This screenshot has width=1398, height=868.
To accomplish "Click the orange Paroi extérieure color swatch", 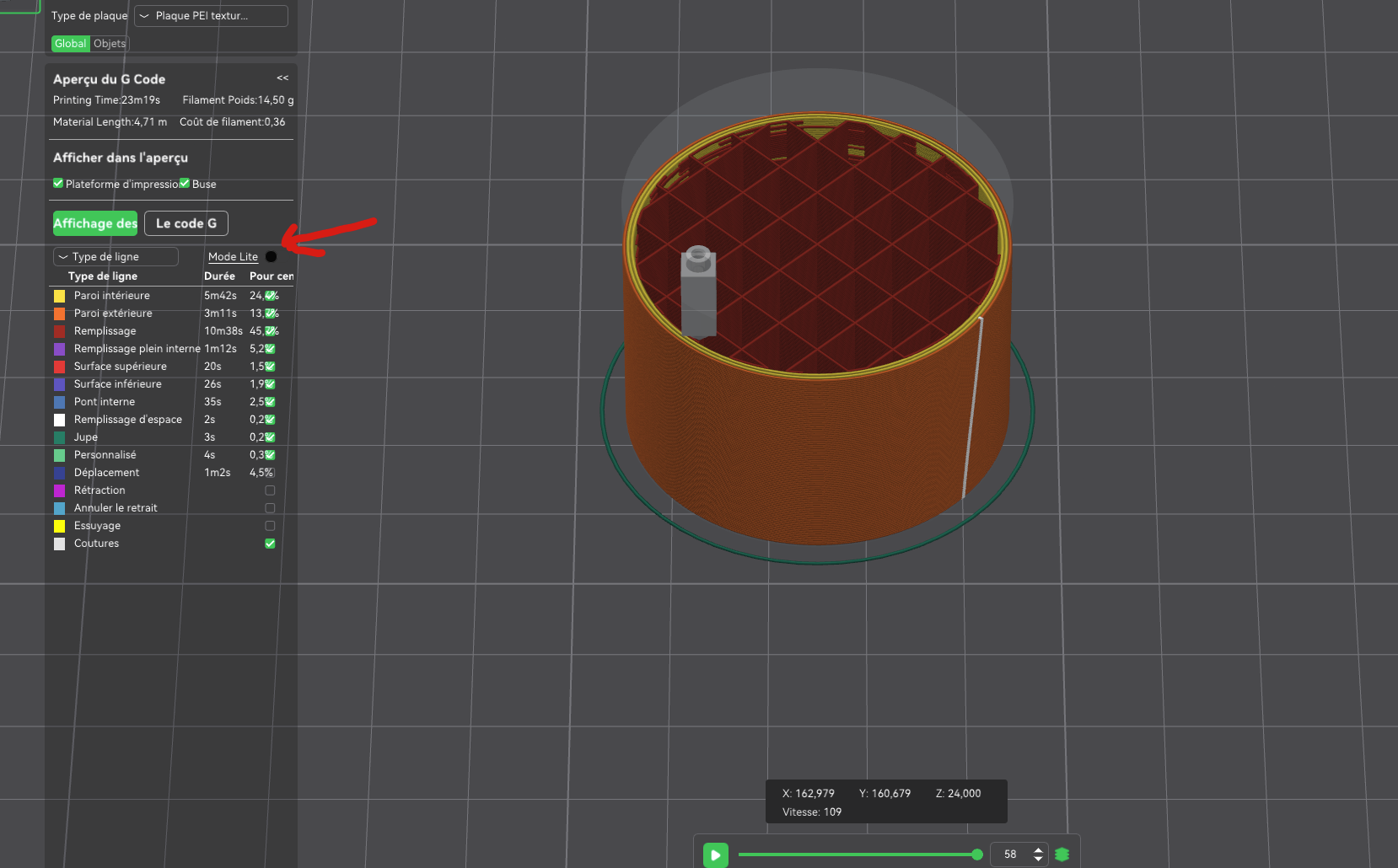I will click(x=60, y=313).
